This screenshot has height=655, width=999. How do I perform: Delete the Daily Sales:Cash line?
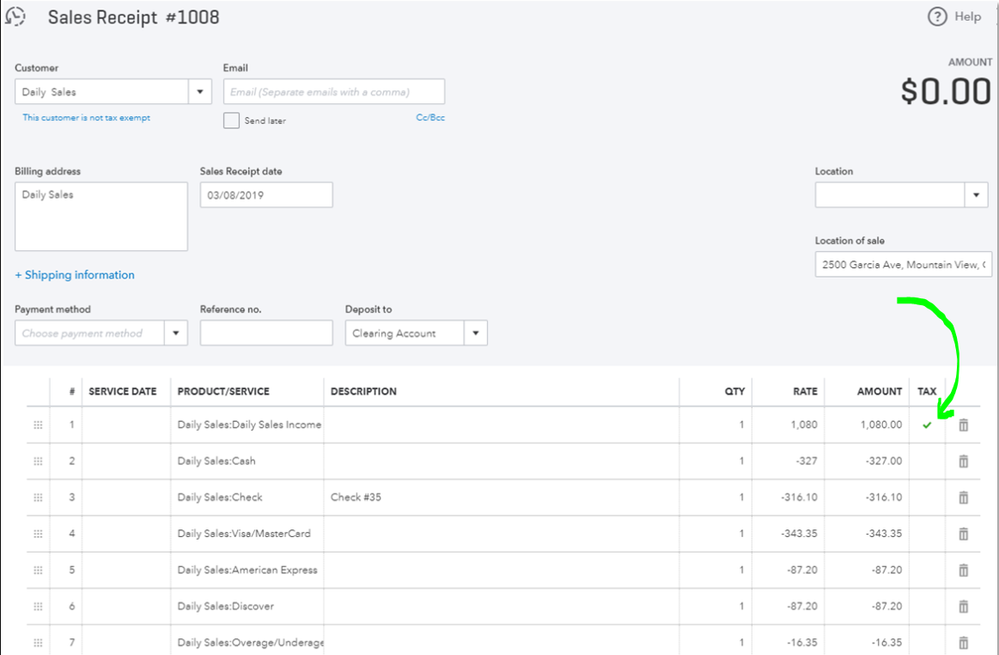click(963, 461)
